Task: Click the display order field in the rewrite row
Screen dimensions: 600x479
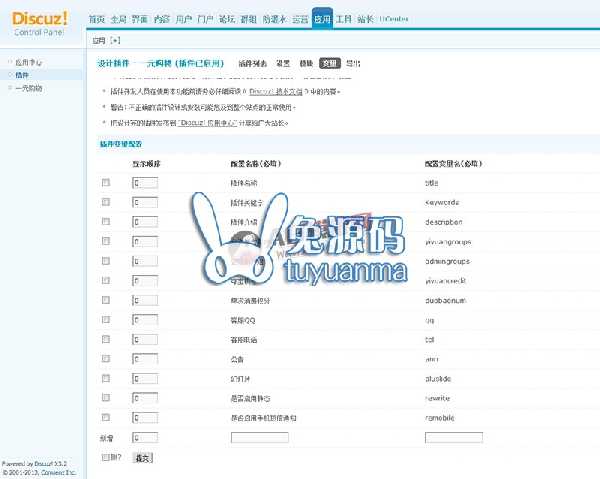Action: (145, 398)
